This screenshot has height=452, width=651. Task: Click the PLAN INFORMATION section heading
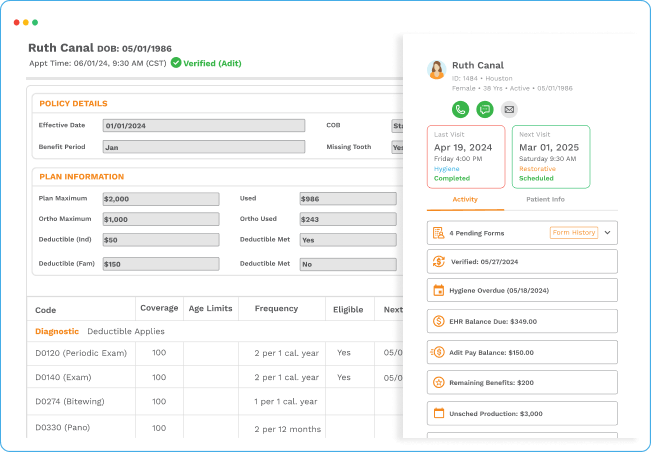(x=82, y=176)
